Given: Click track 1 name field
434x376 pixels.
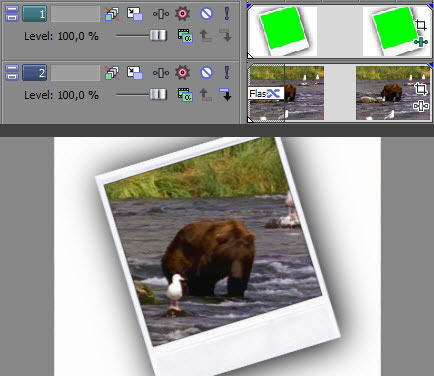Looking at the screenshot, I should point(75,14).
